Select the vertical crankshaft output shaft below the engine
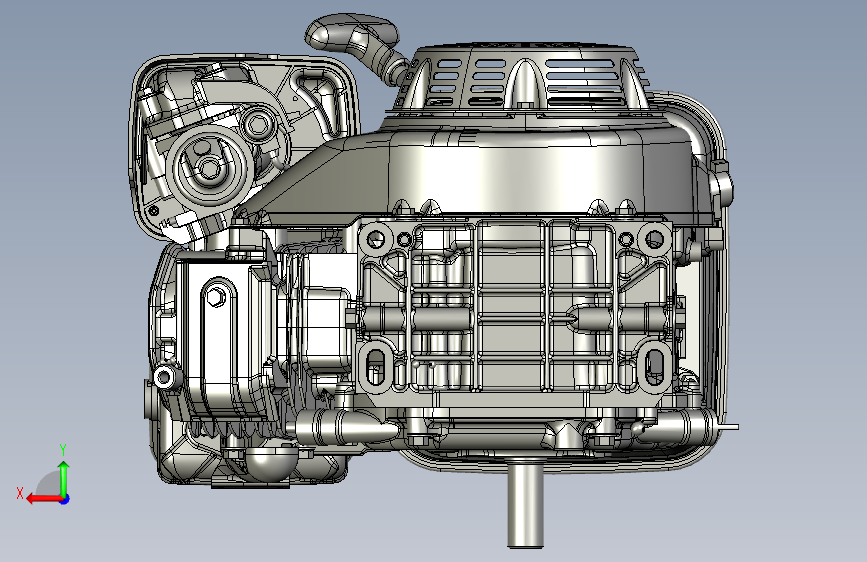The width and height of the screenshot is (867, 562). coord(525,504)
